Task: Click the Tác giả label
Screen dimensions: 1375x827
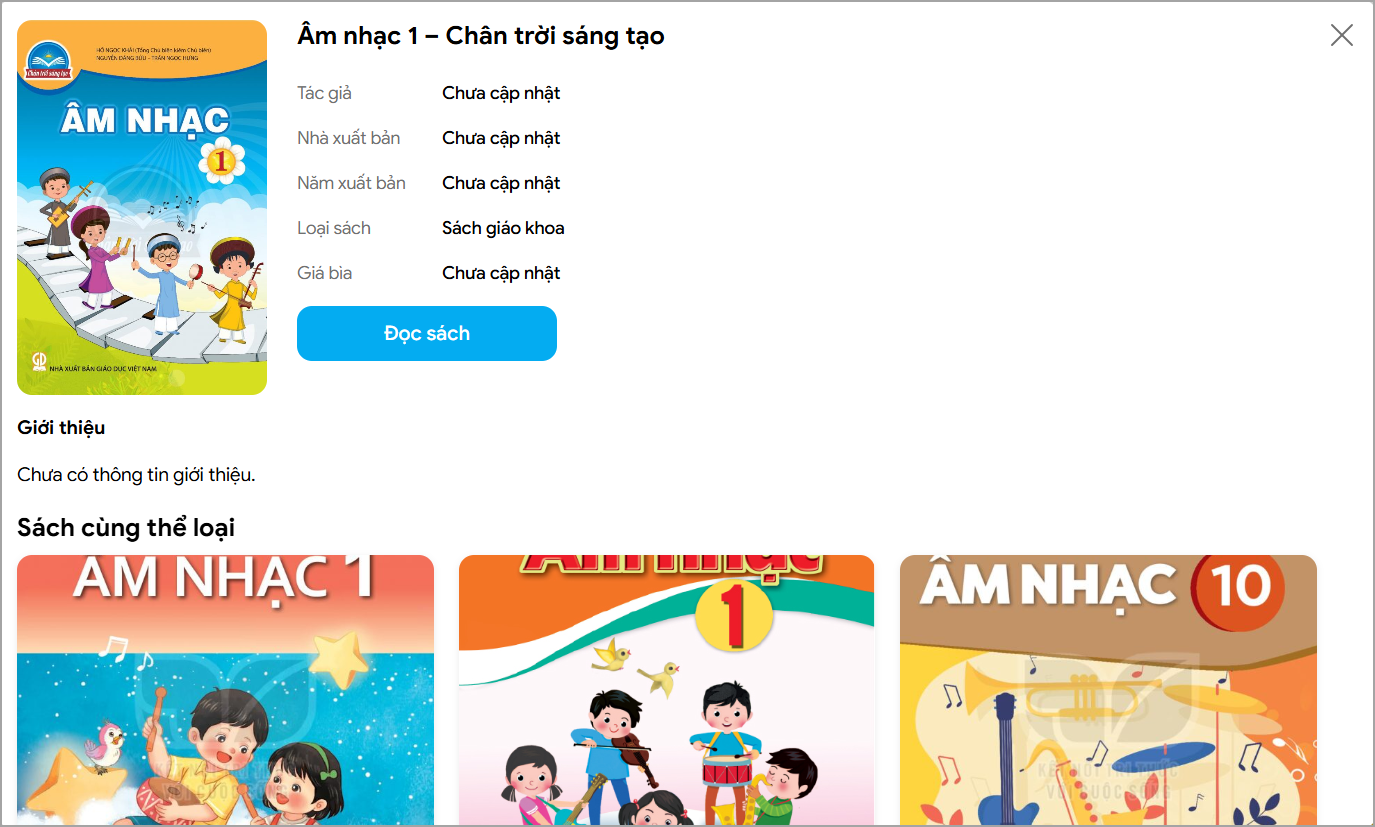Action: pos(324,93)
